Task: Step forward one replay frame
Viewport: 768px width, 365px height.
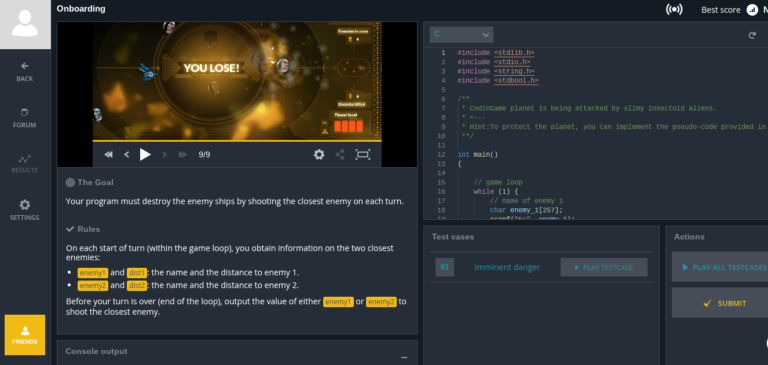Action: pos(165,154)
